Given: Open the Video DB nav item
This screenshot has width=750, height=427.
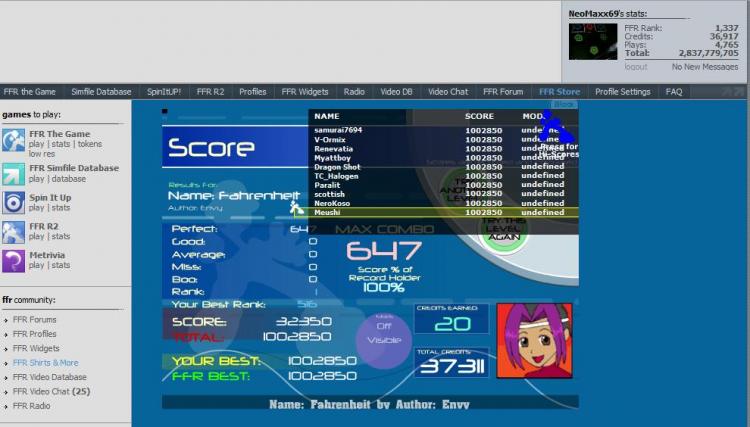Looking at the screenshot, I should click(397, 92).
